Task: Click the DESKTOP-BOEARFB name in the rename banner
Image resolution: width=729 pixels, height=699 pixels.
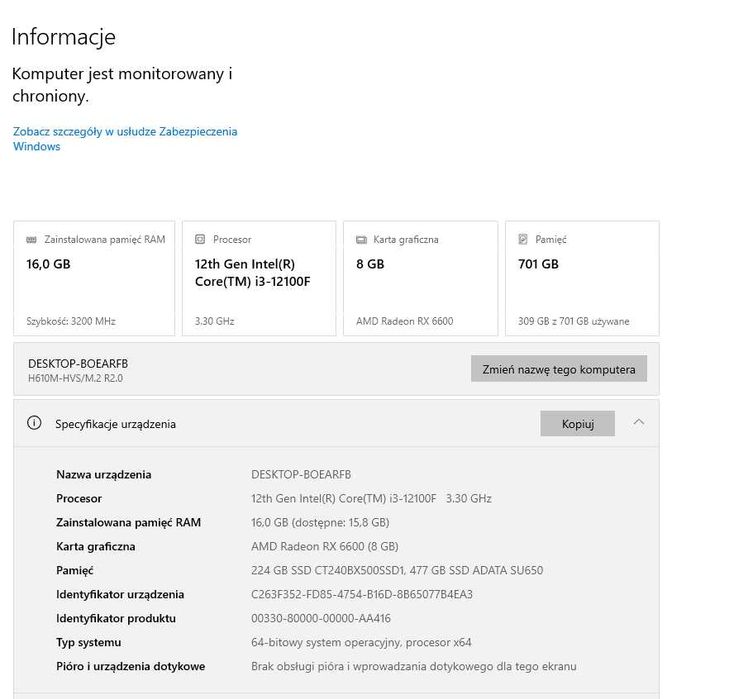Action: point(78,364)
